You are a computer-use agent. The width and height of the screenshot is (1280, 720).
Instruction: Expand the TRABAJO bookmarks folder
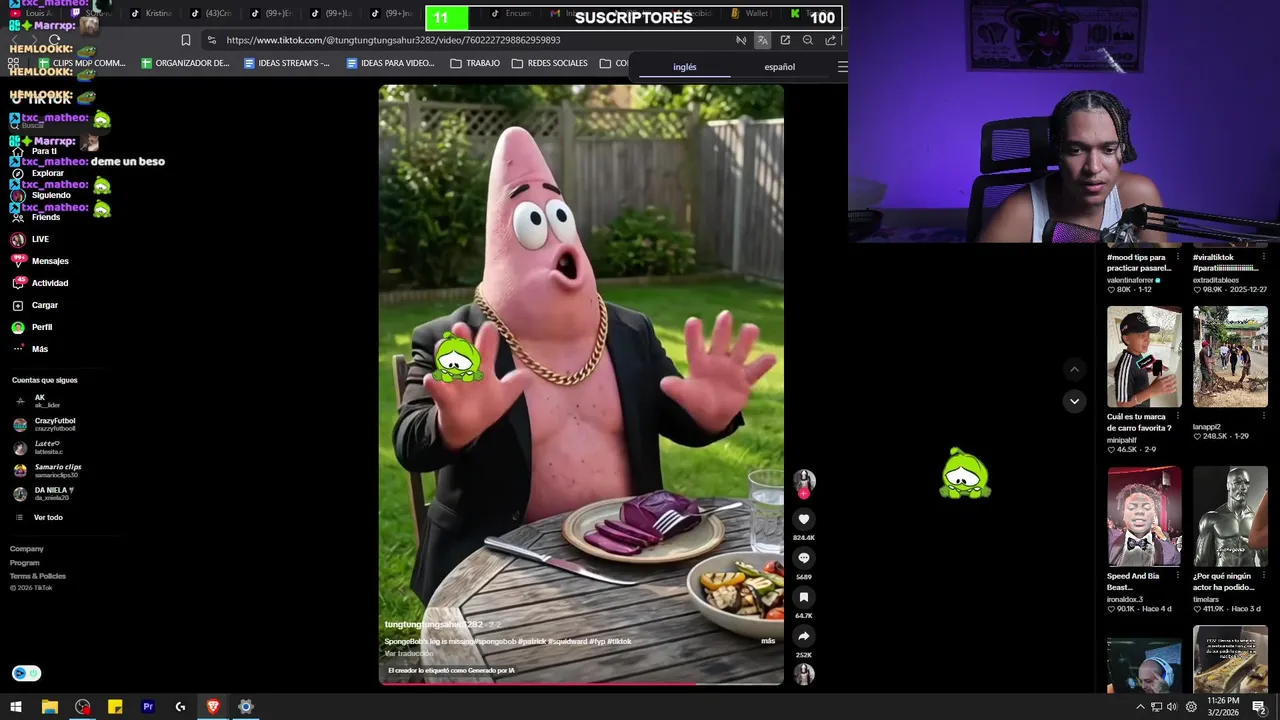click(475, 63)
